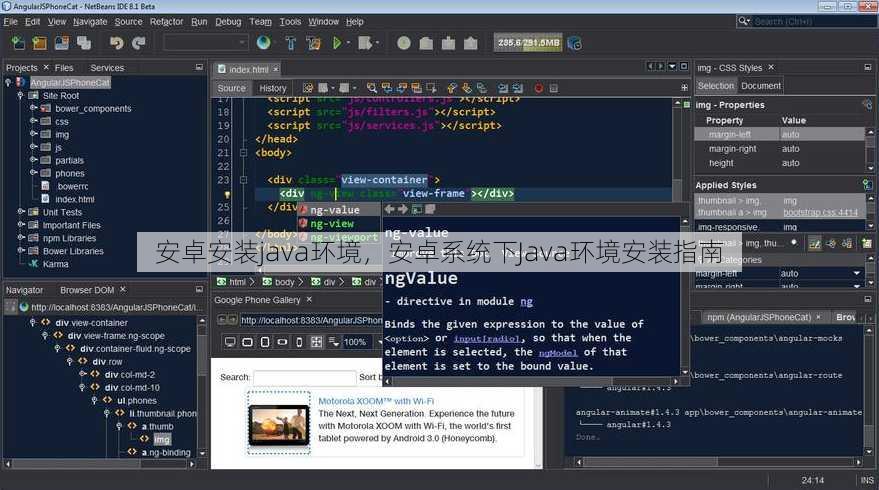
Task: Follow the input[radio] link in documentation
Action: tap(488, 339)
